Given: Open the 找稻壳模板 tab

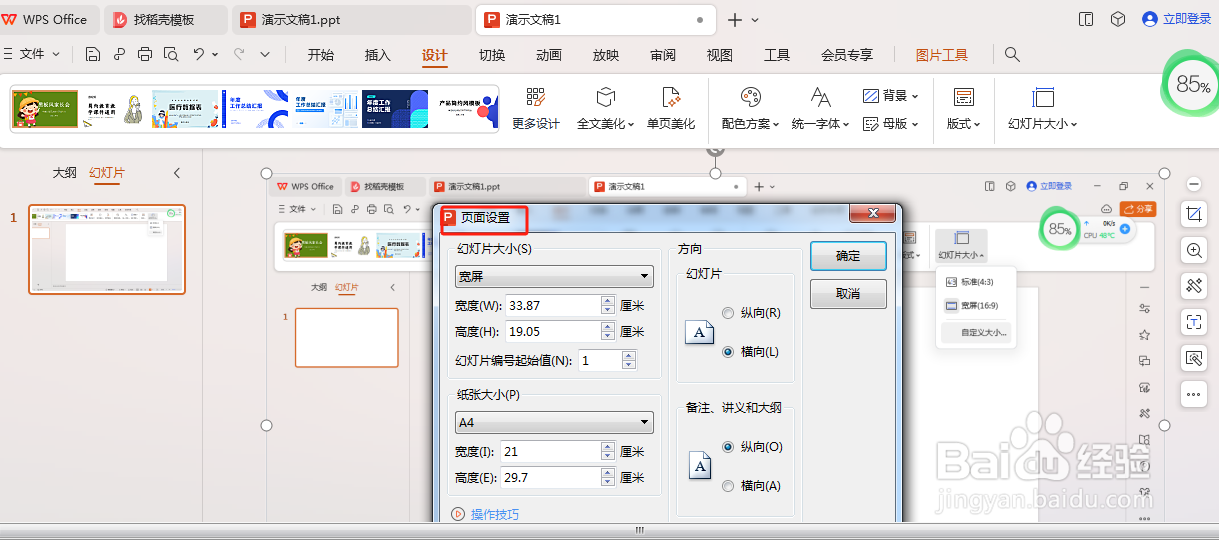Looking at the screenshot, I should click(166, 20).
